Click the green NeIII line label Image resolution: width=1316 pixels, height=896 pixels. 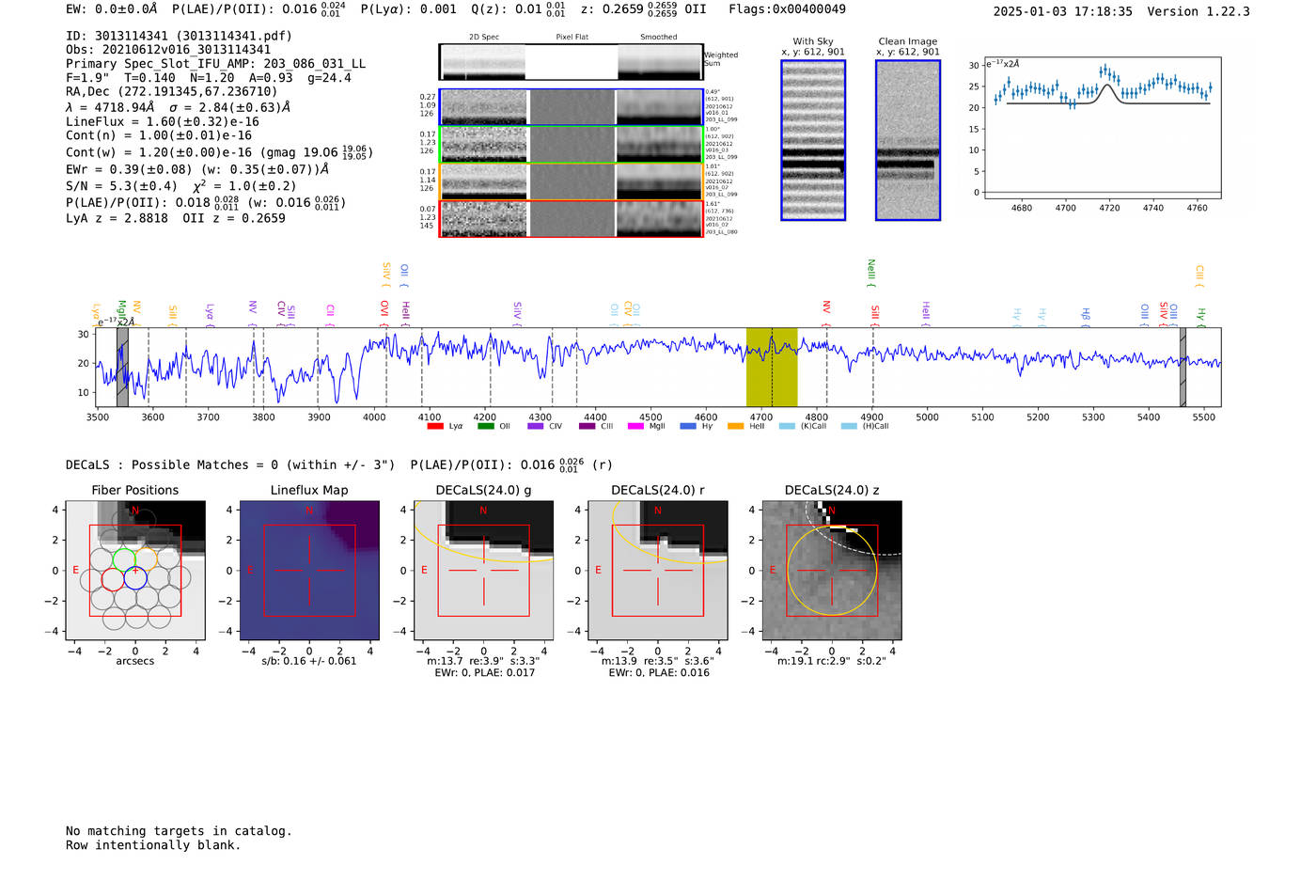coord(871,273)
